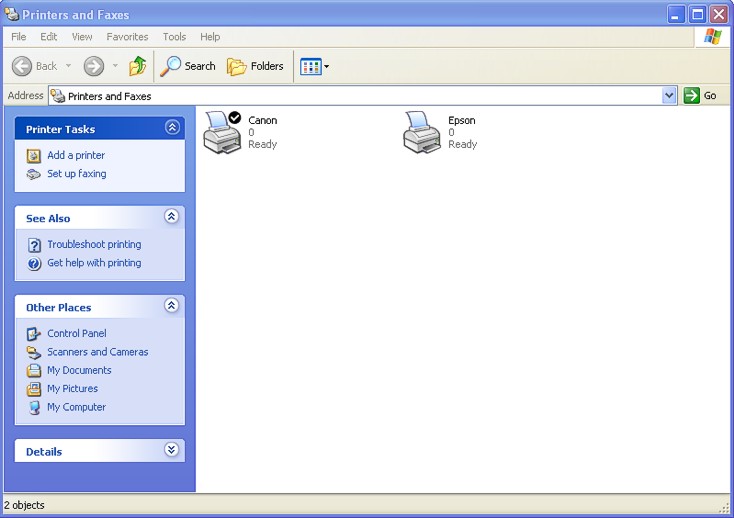Open My Computer link
Screen dimensions: 734x518
click(x=76, y=407)
